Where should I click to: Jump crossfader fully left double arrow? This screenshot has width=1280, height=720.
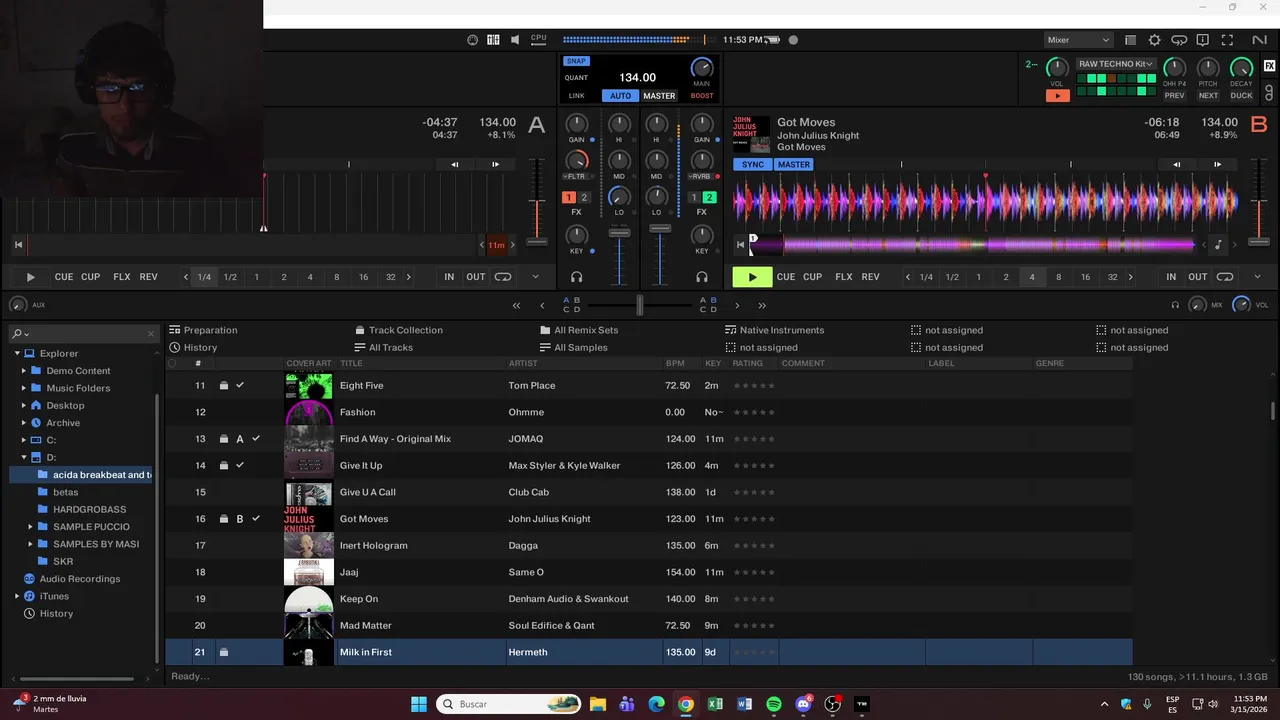click(x=516, y=305)
